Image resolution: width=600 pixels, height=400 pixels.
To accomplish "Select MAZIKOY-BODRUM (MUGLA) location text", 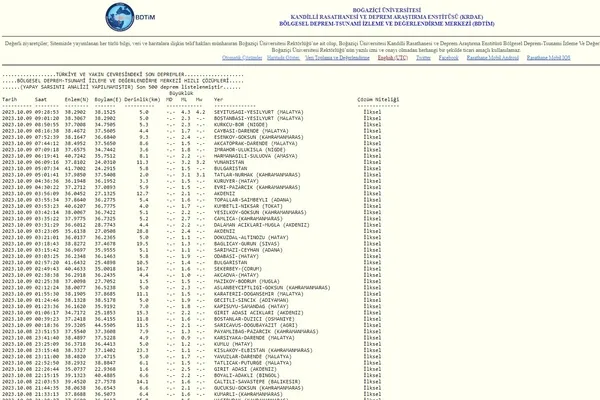I will pos(247,282).
